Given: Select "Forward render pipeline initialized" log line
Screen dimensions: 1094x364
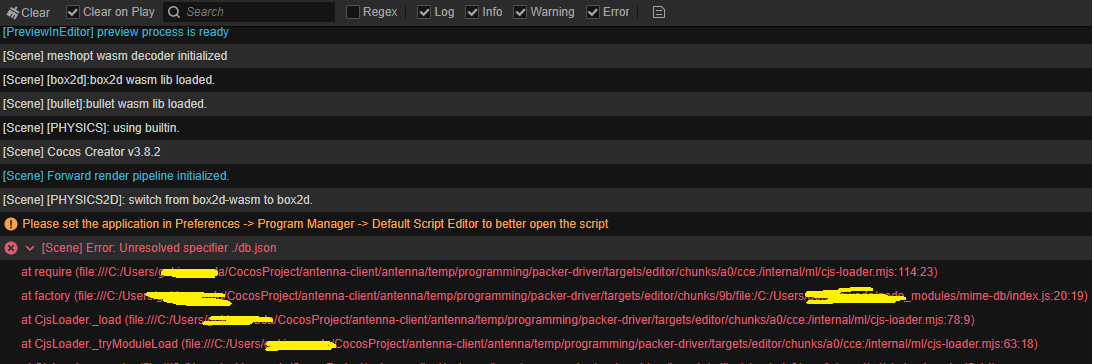Looking at the screenshot, I should point(547,176).
